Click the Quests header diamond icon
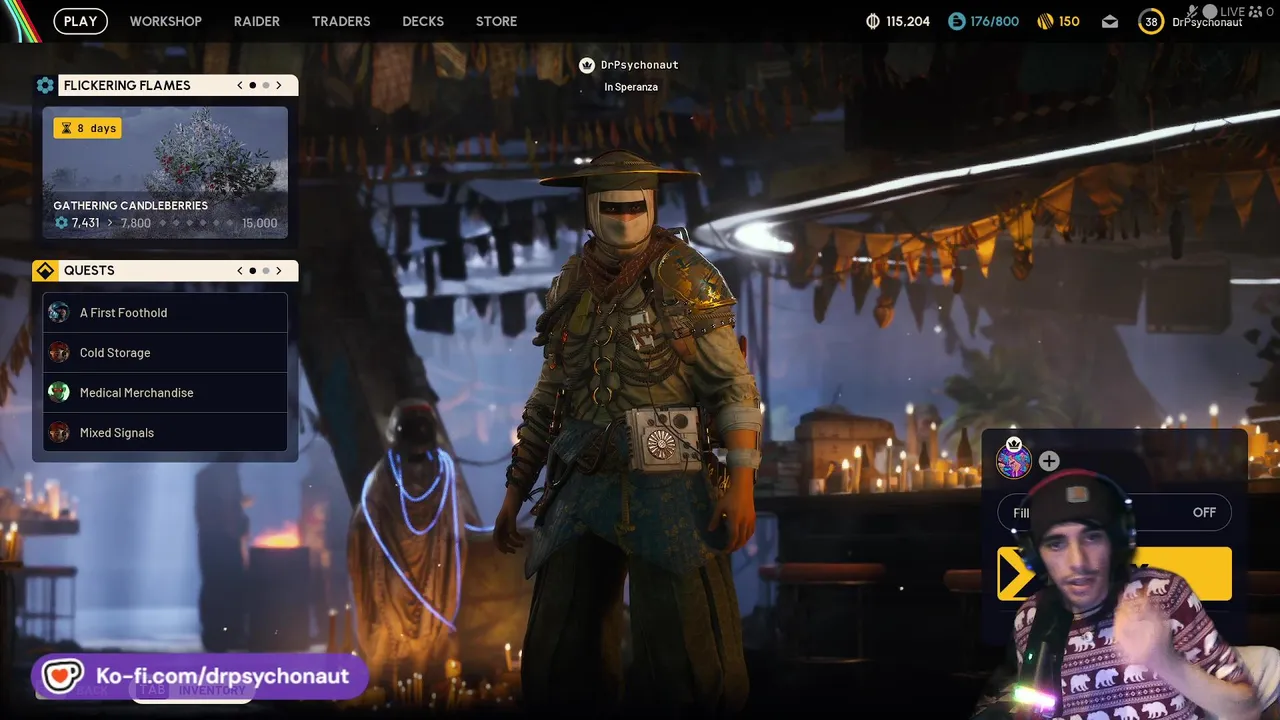Viewport: 1280px width, 720px height. coord(45,270)
